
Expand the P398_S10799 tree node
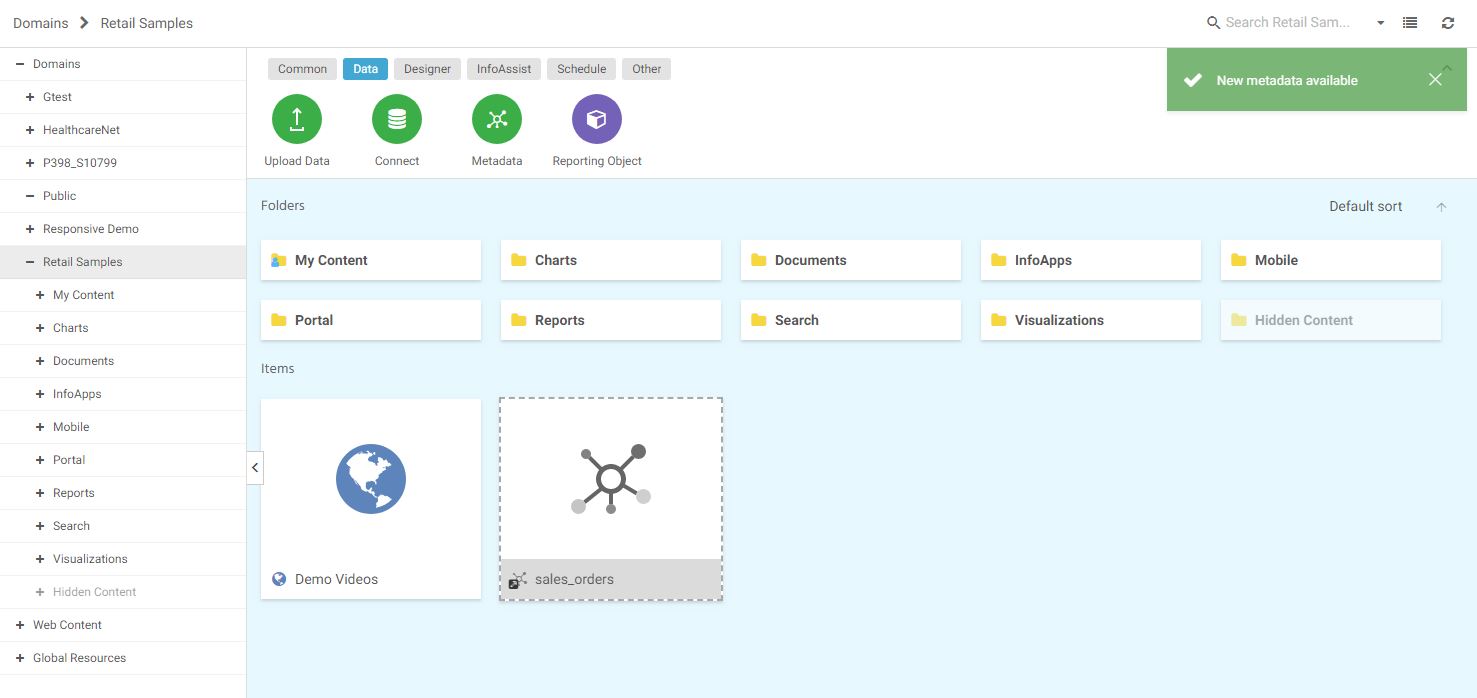pos(30,163)
